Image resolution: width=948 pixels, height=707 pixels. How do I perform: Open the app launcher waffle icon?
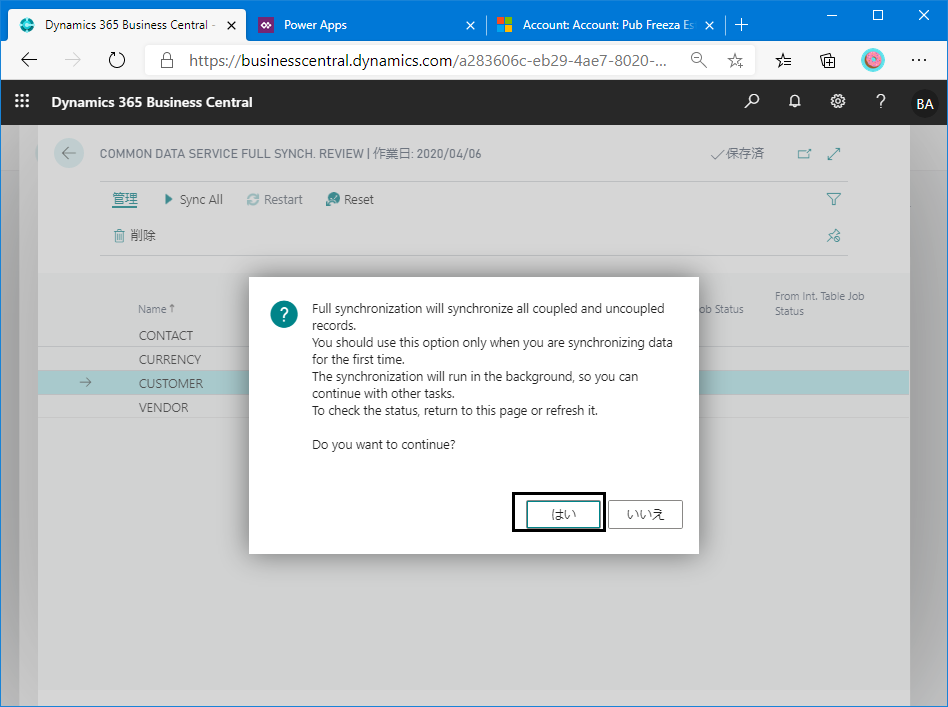pyautogui.click(x=22, y=101)
